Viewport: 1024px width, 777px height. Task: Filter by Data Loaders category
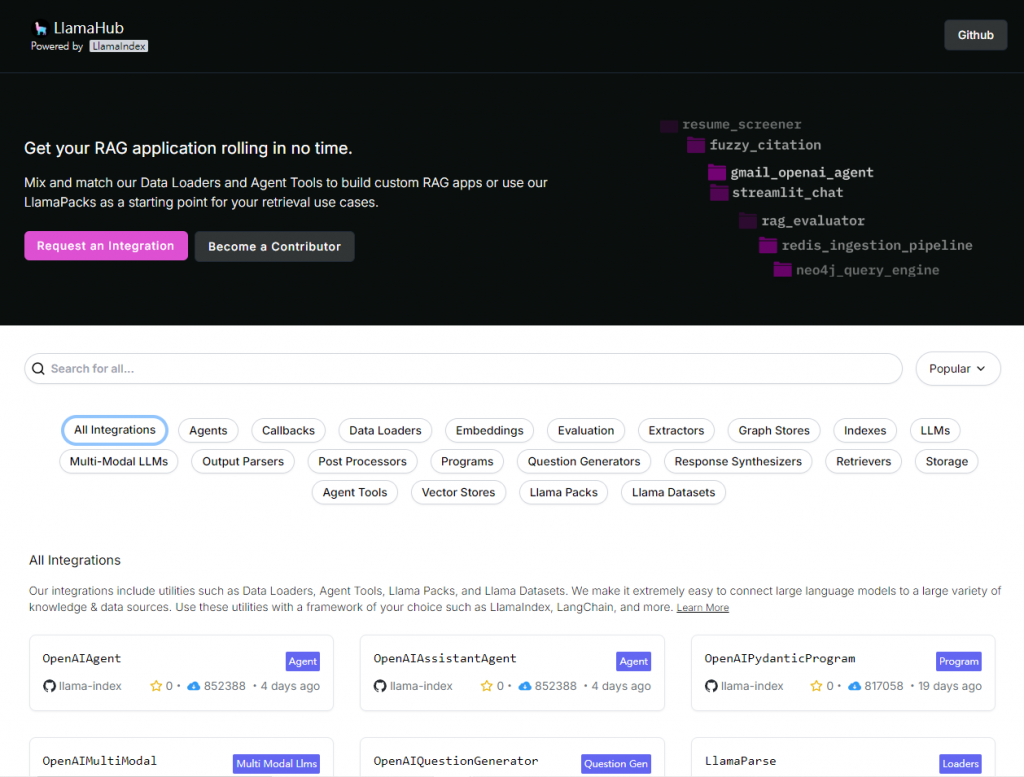click(385, 430)
